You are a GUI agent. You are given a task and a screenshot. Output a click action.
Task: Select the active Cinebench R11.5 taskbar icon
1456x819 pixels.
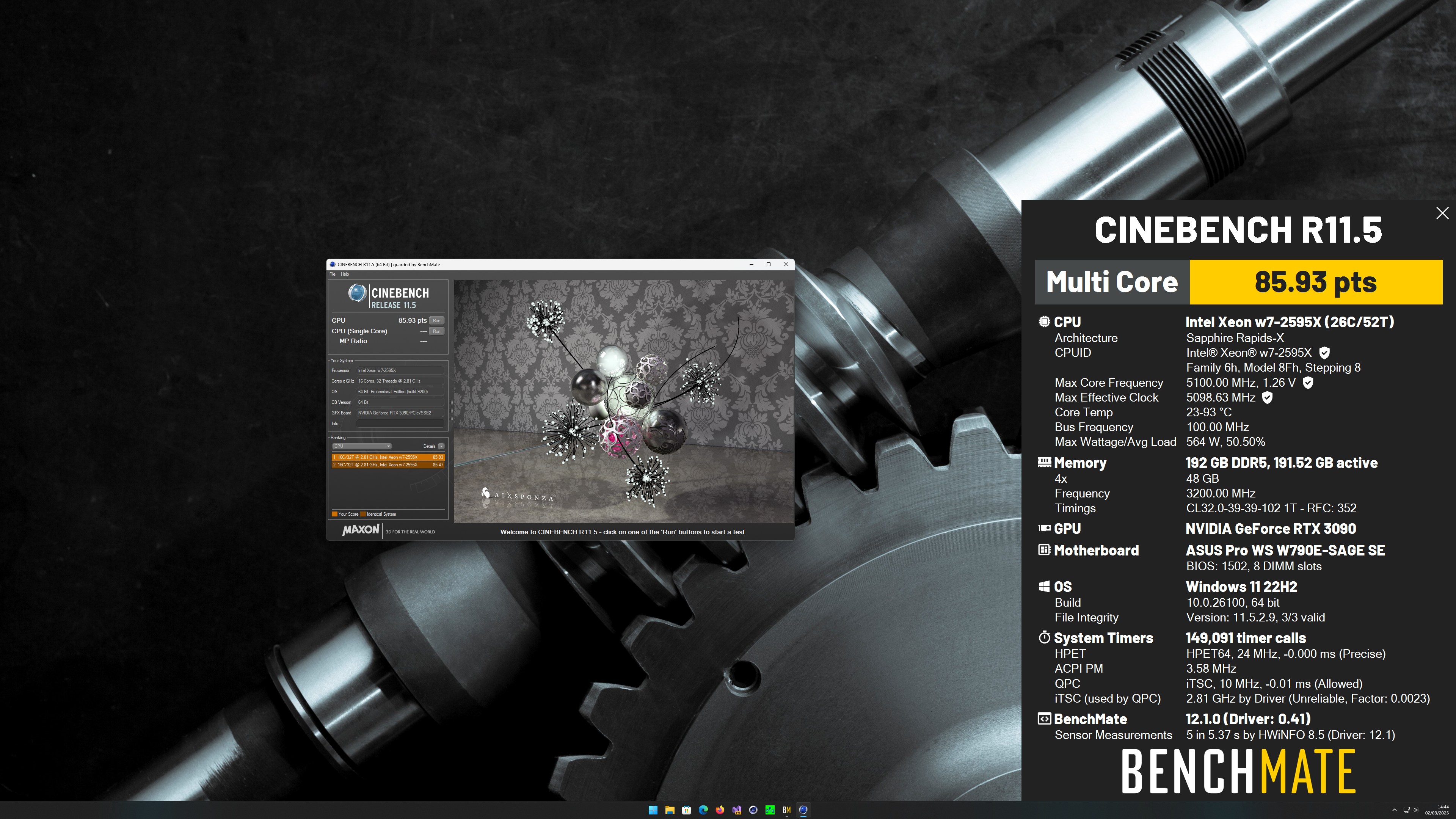803,810
